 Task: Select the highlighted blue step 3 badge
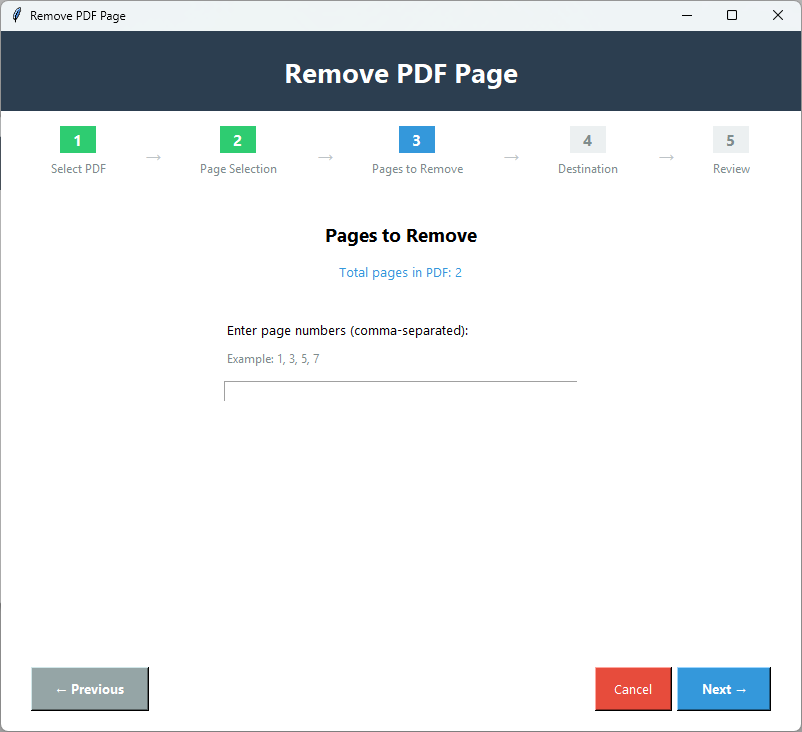coord(416,140)
